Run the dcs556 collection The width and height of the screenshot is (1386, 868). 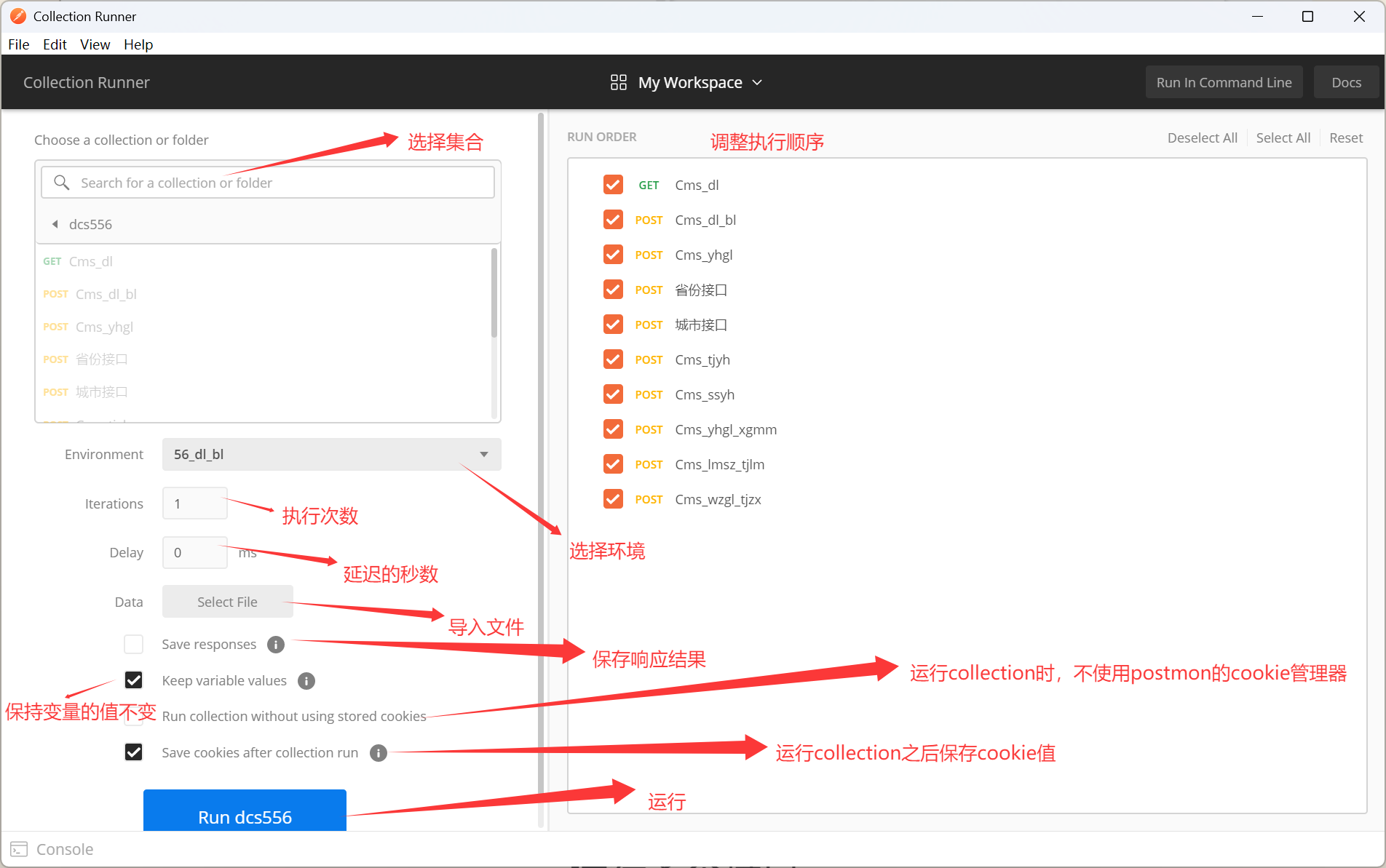click(245, 811)
